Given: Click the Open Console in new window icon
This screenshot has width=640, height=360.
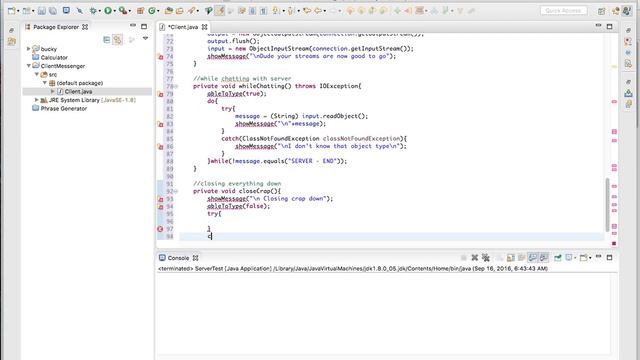Looking at the screenshot, I should click(584, 258).
